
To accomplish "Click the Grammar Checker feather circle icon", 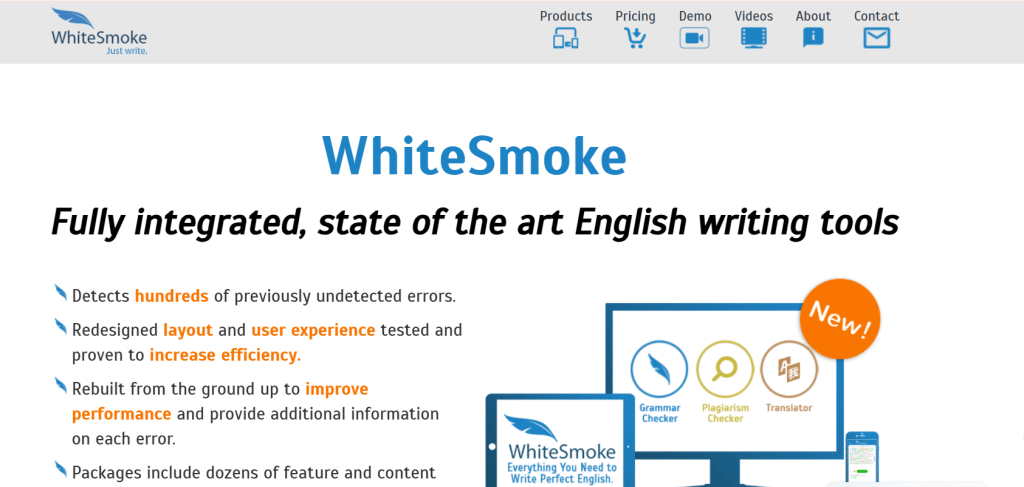I will [659, 369].
